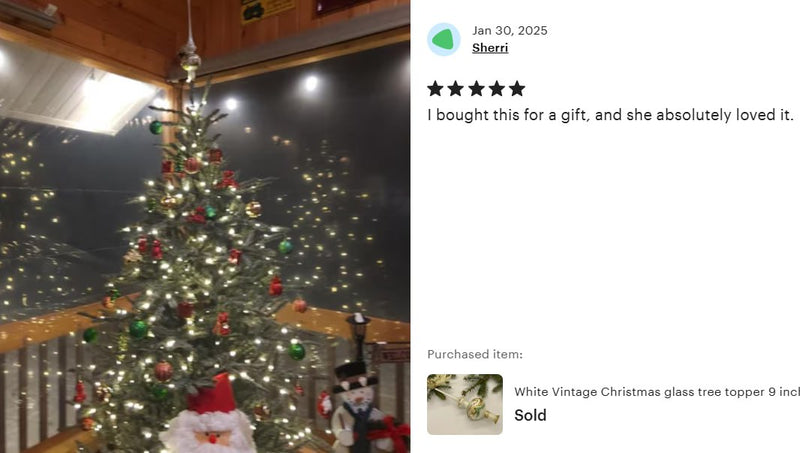Click the Purchased item label

click(x=474, y=354)
